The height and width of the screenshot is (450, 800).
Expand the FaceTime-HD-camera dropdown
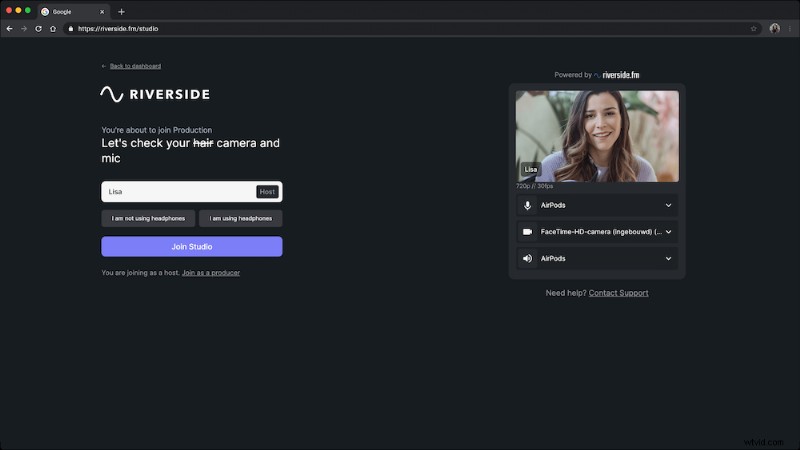click(x=668, y=231)
